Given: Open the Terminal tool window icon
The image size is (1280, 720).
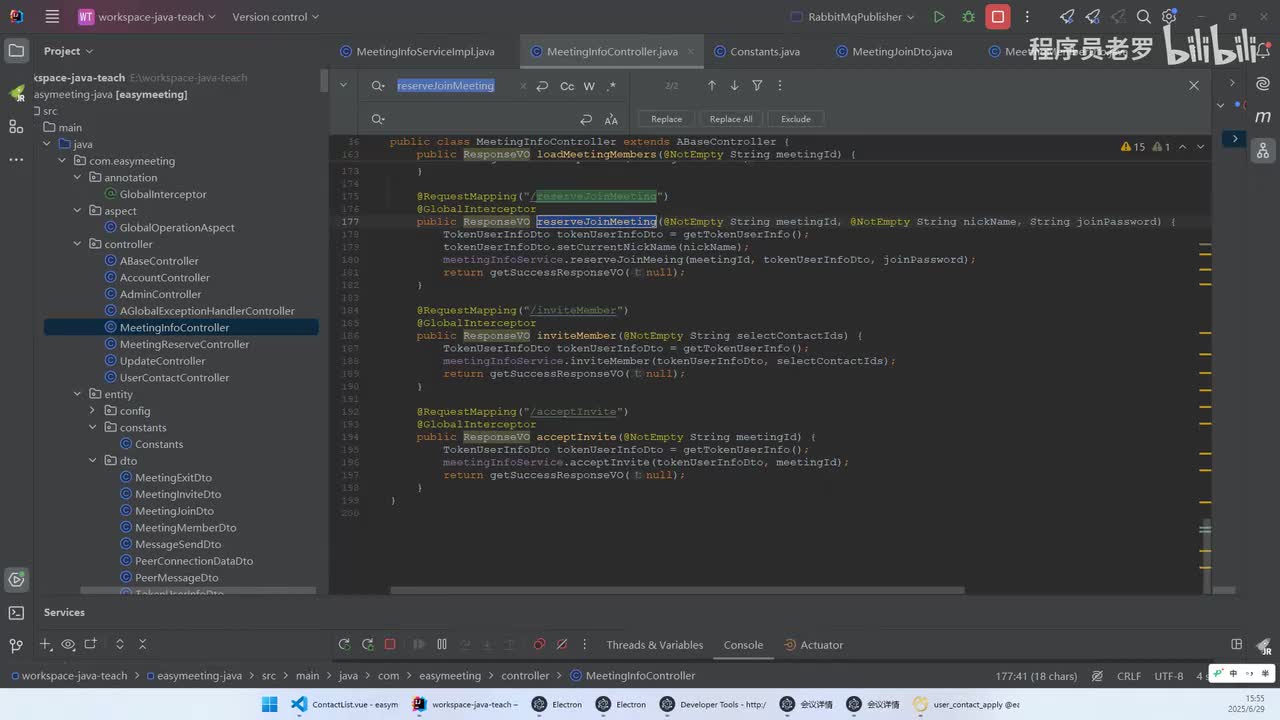Looking at the screenshot, I should pos(16,613).
